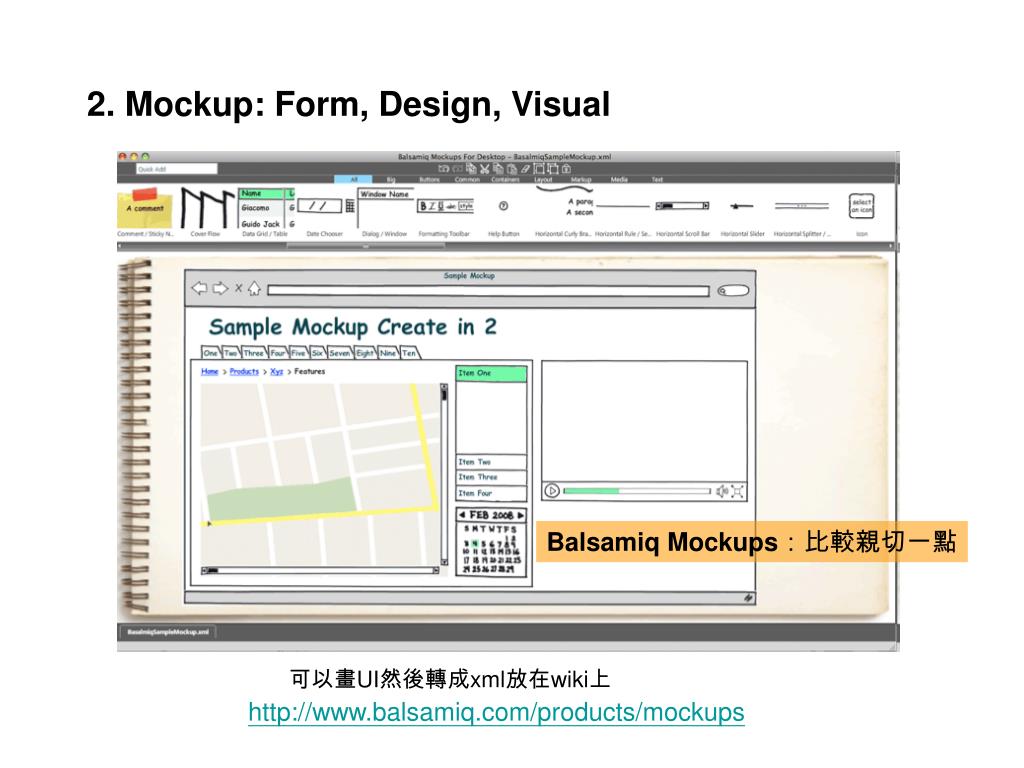
Task: Switch to the Big component category
Action: (391, 180)
